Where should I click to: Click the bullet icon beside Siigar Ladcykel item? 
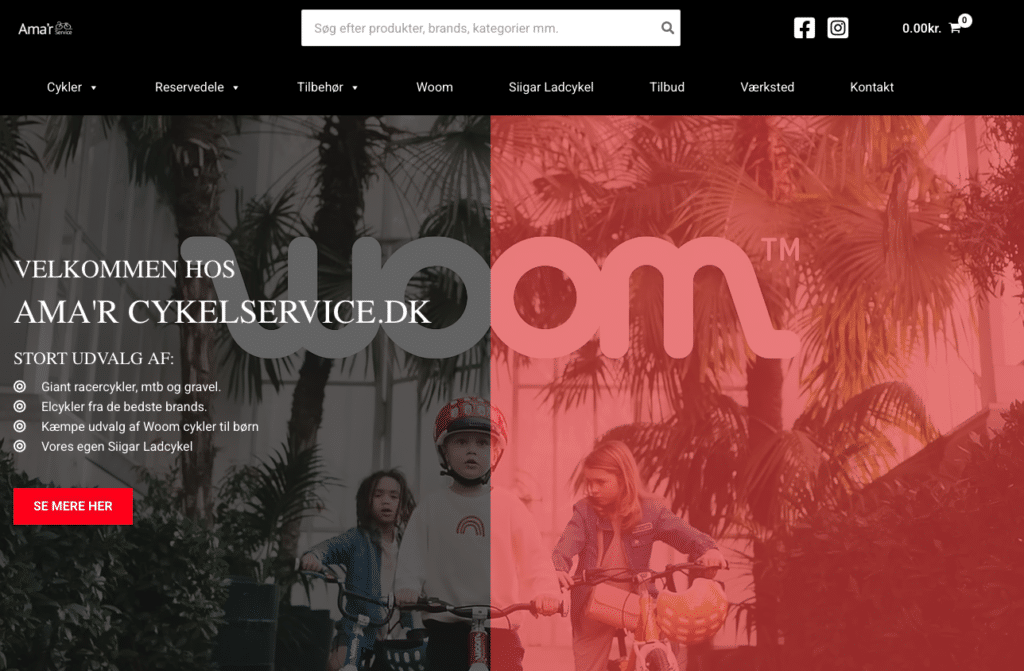click(20, 446)
